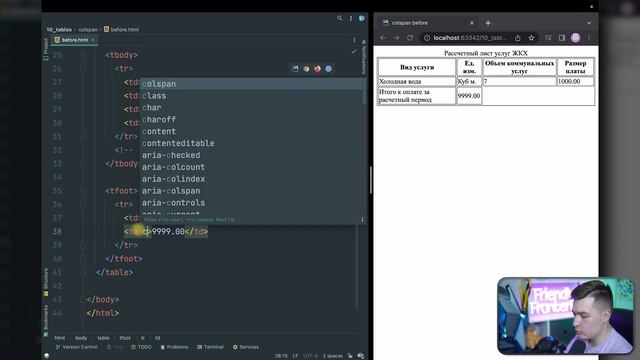
Task: Select the before.html editor tab
Action: (x=75, y=40)
